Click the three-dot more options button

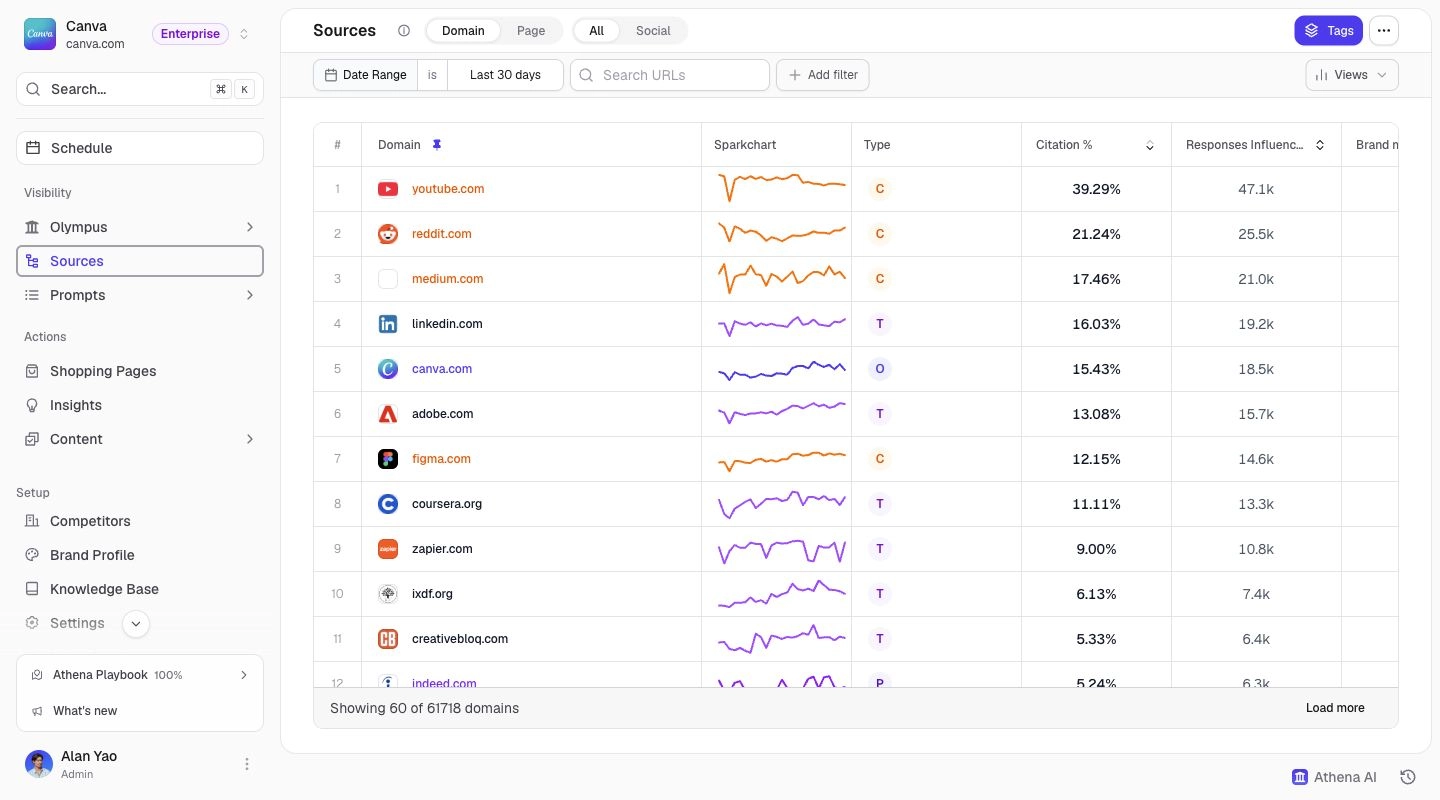1384,31
